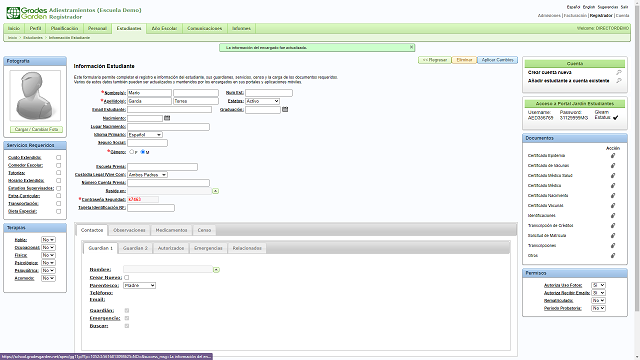Click the Regresar button
Image resolution: width=640 pixels, height=360 pixels.
[x=435, y=60]
